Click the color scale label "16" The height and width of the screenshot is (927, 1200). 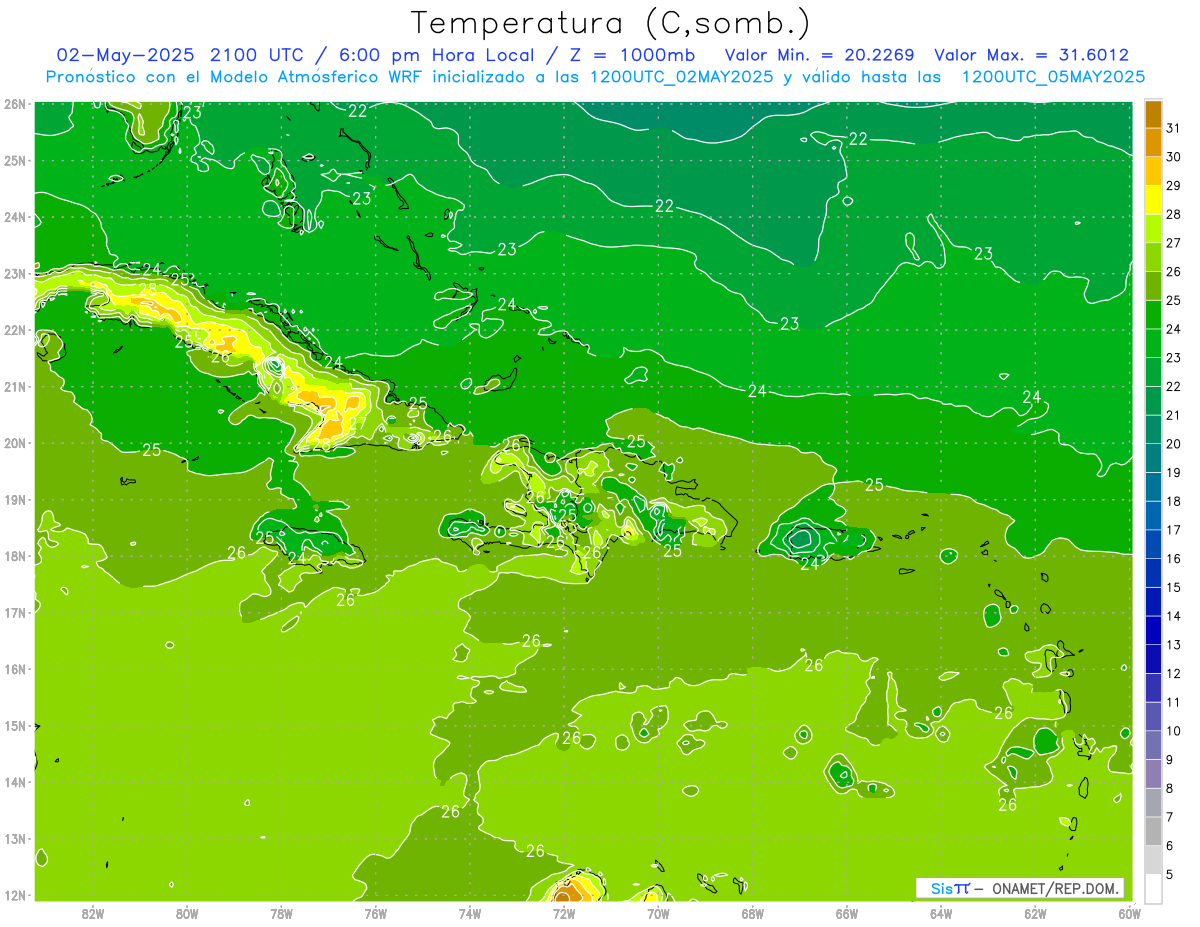coord(1174,559)
